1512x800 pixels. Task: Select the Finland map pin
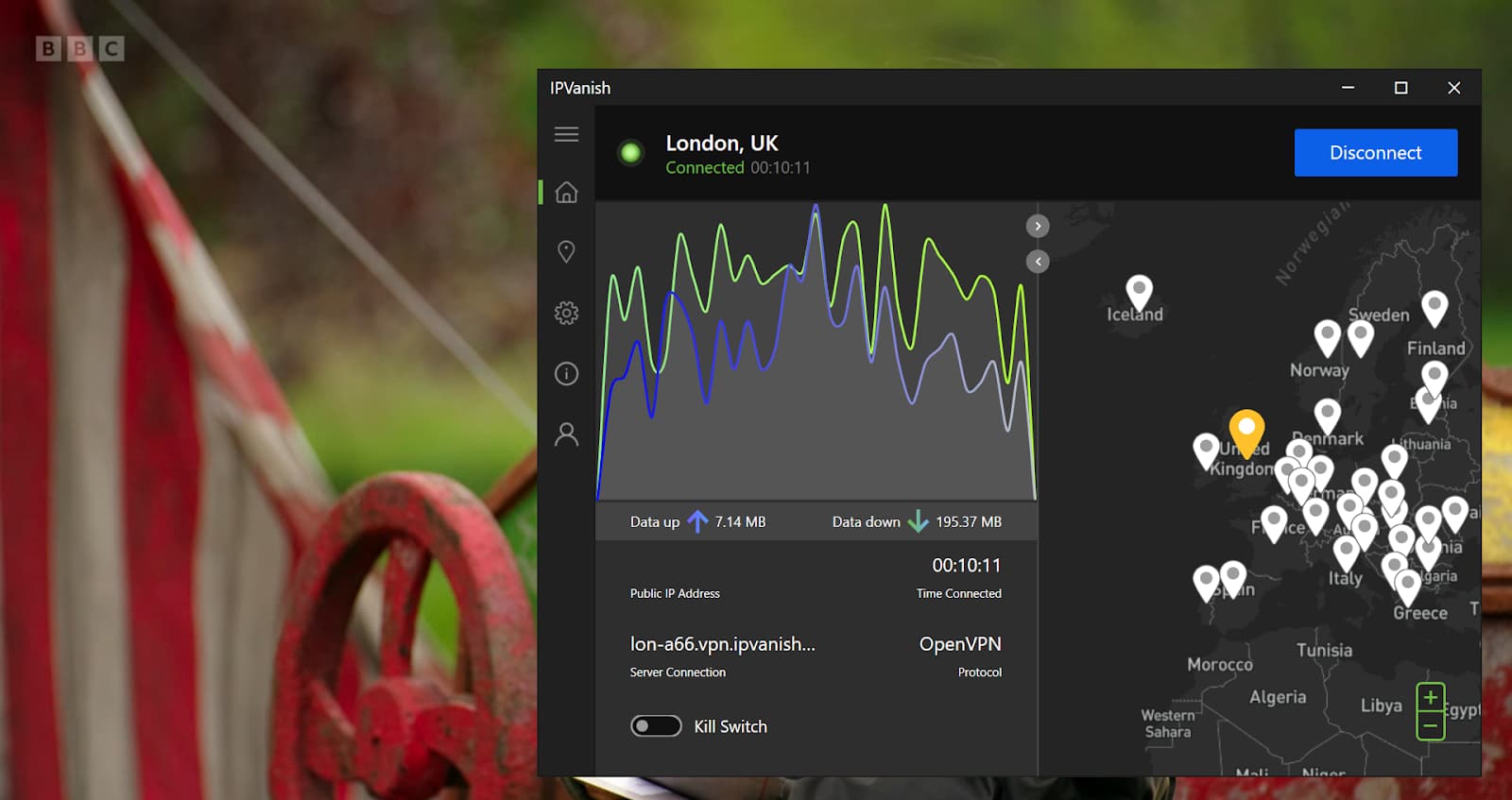(x=1435, y=307)
